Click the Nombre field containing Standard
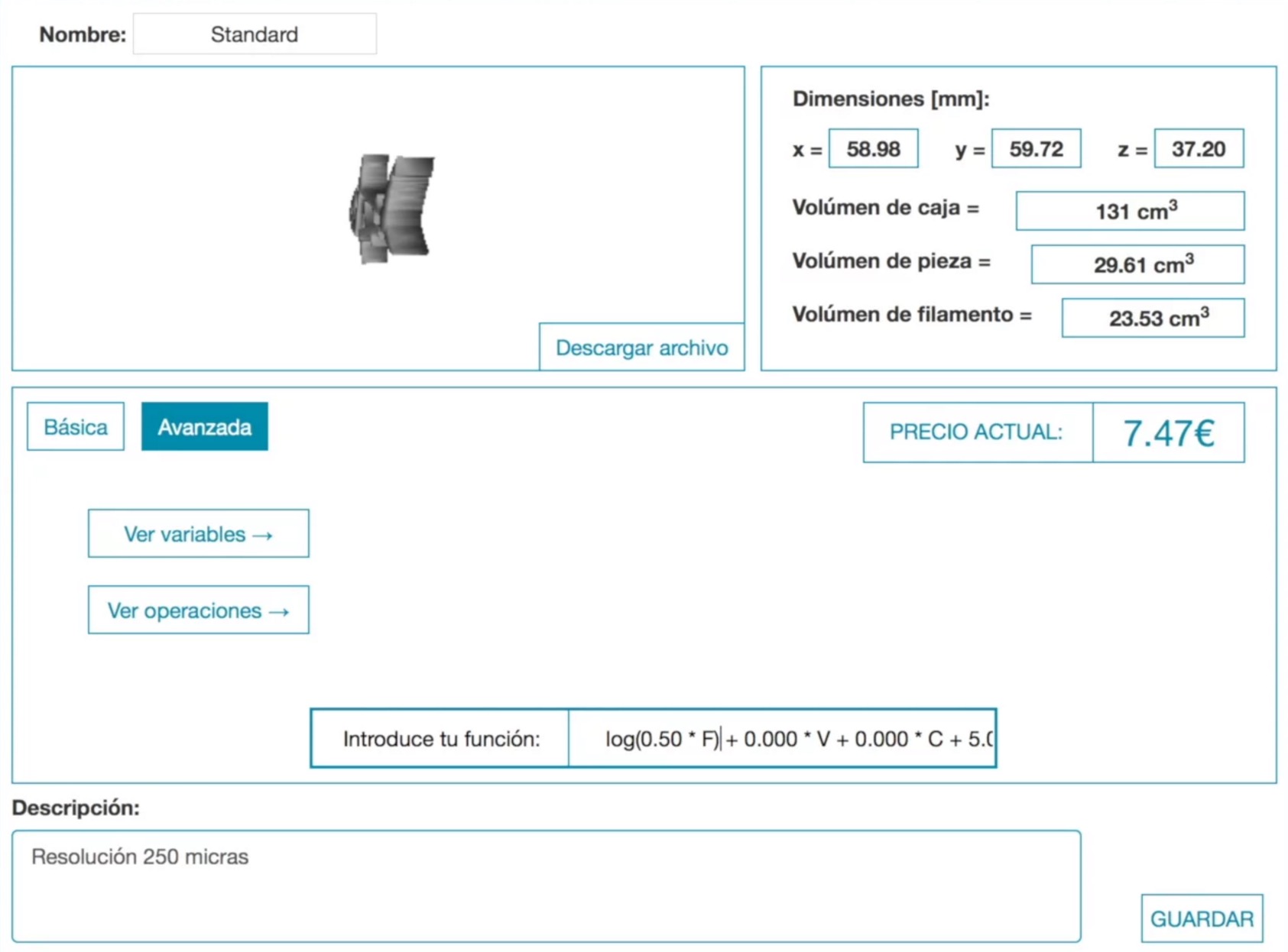 [x=255, y=34]
